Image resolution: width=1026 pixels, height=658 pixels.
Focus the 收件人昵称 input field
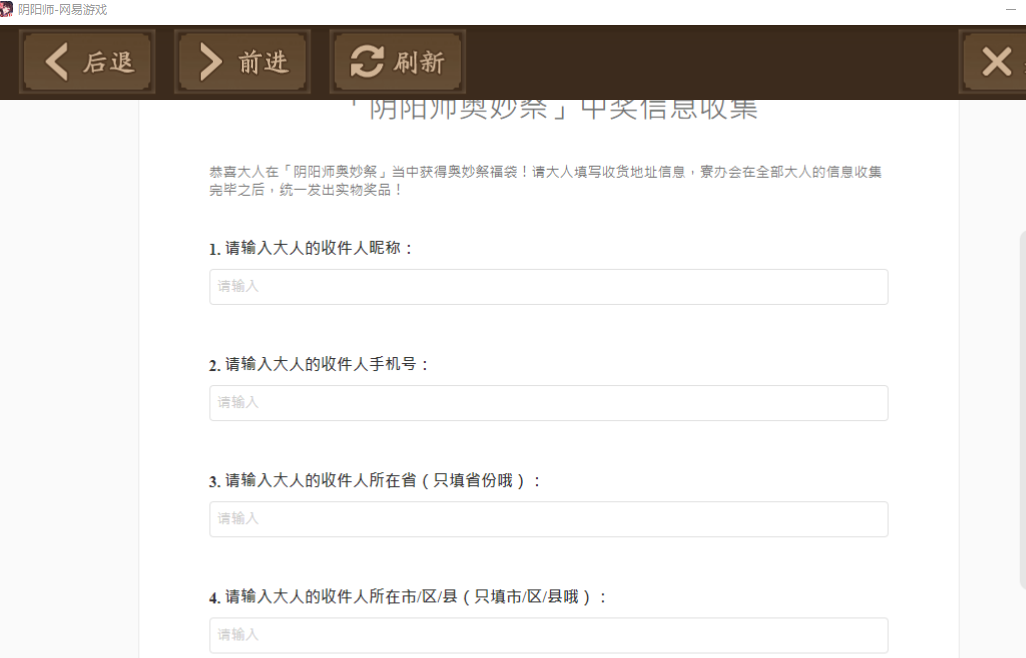[x=548, y=286]
